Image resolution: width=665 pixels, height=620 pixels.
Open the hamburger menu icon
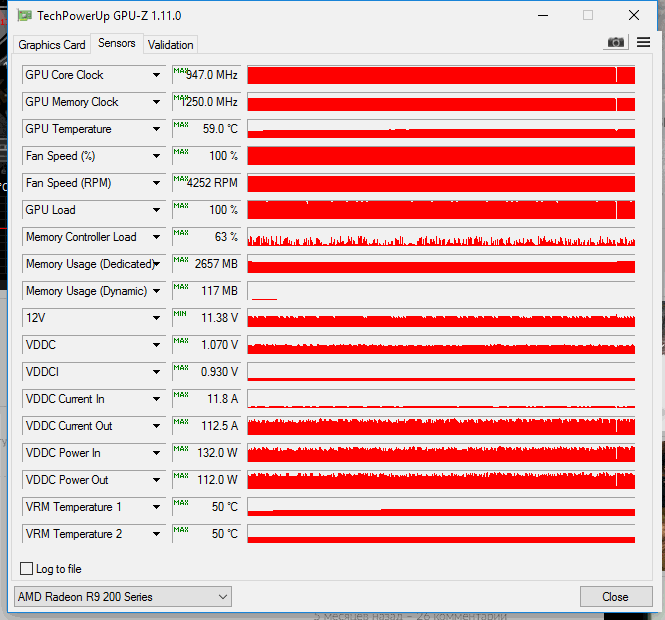643,42
